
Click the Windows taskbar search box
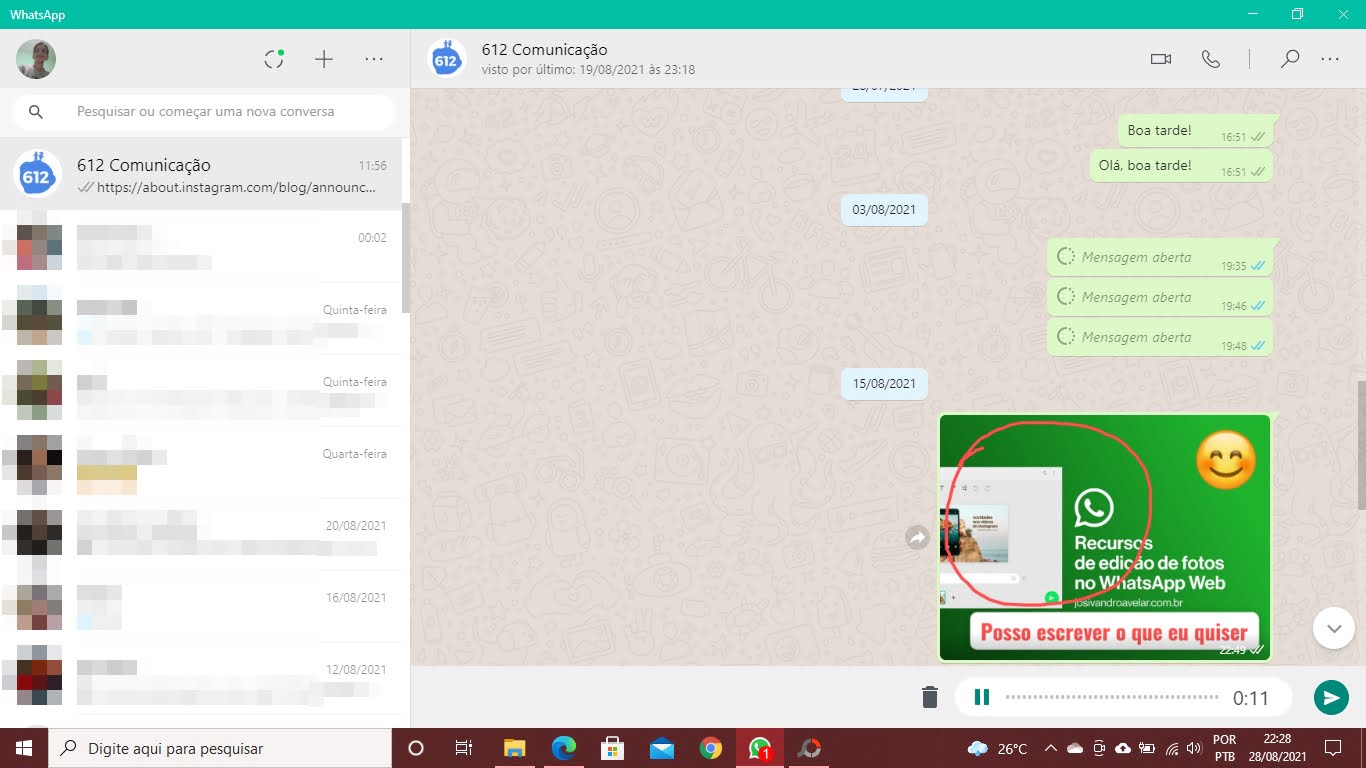pos(220,748)
